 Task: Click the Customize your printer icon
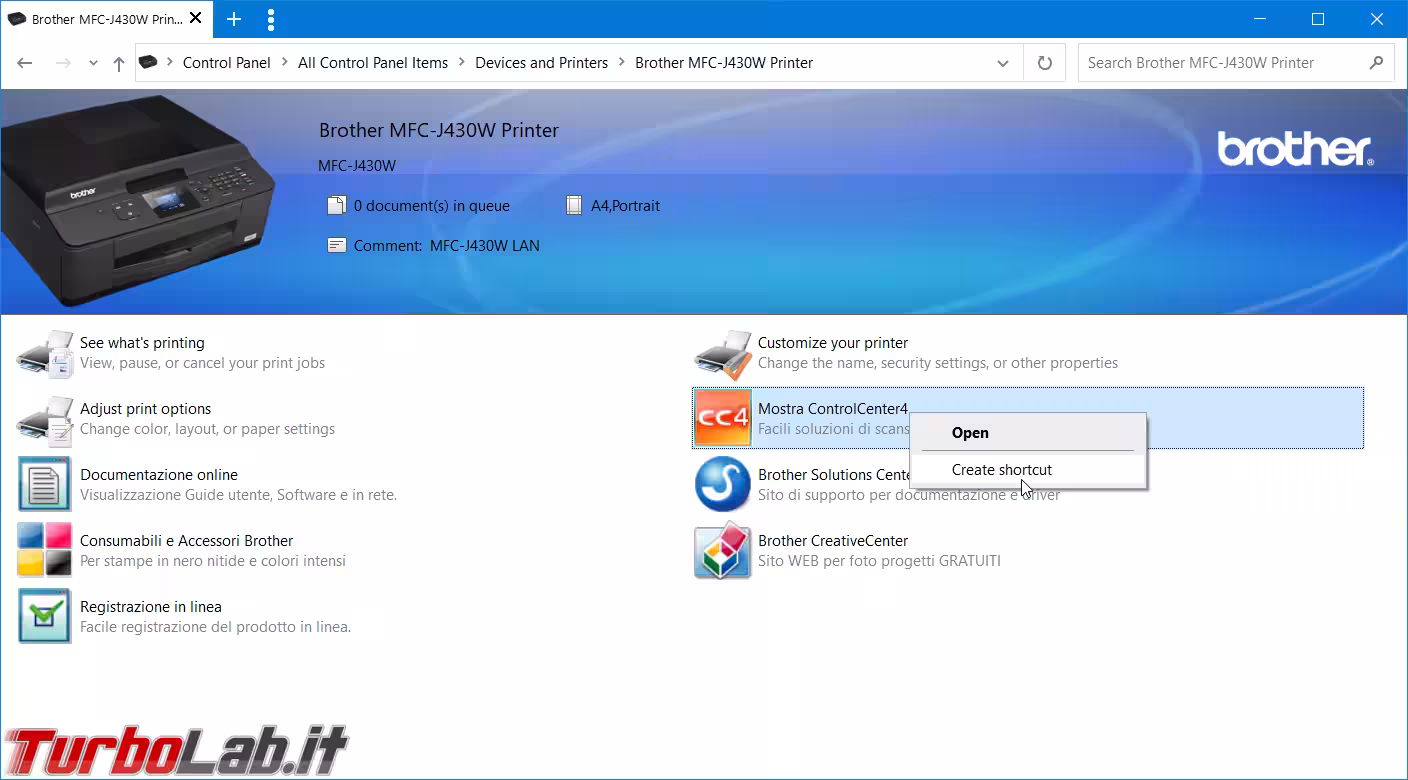click(722, 353)
